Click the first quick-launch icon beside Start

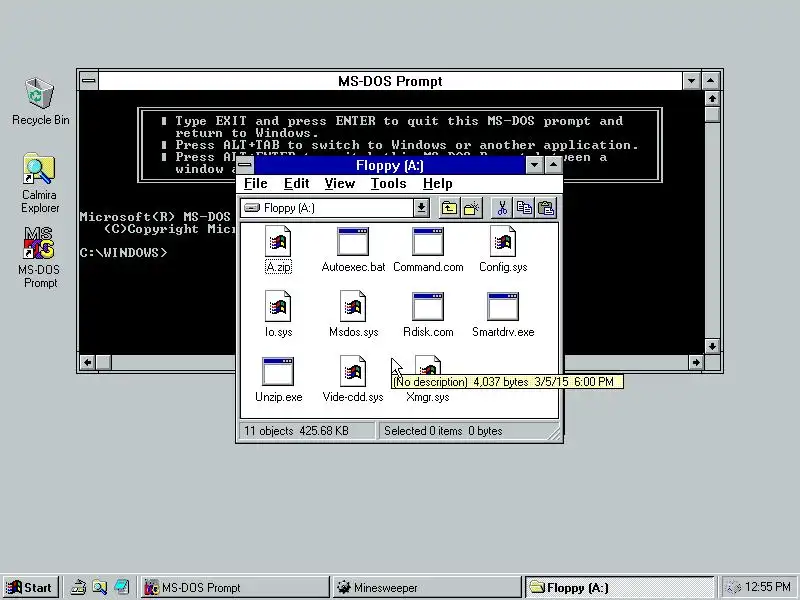78,587
